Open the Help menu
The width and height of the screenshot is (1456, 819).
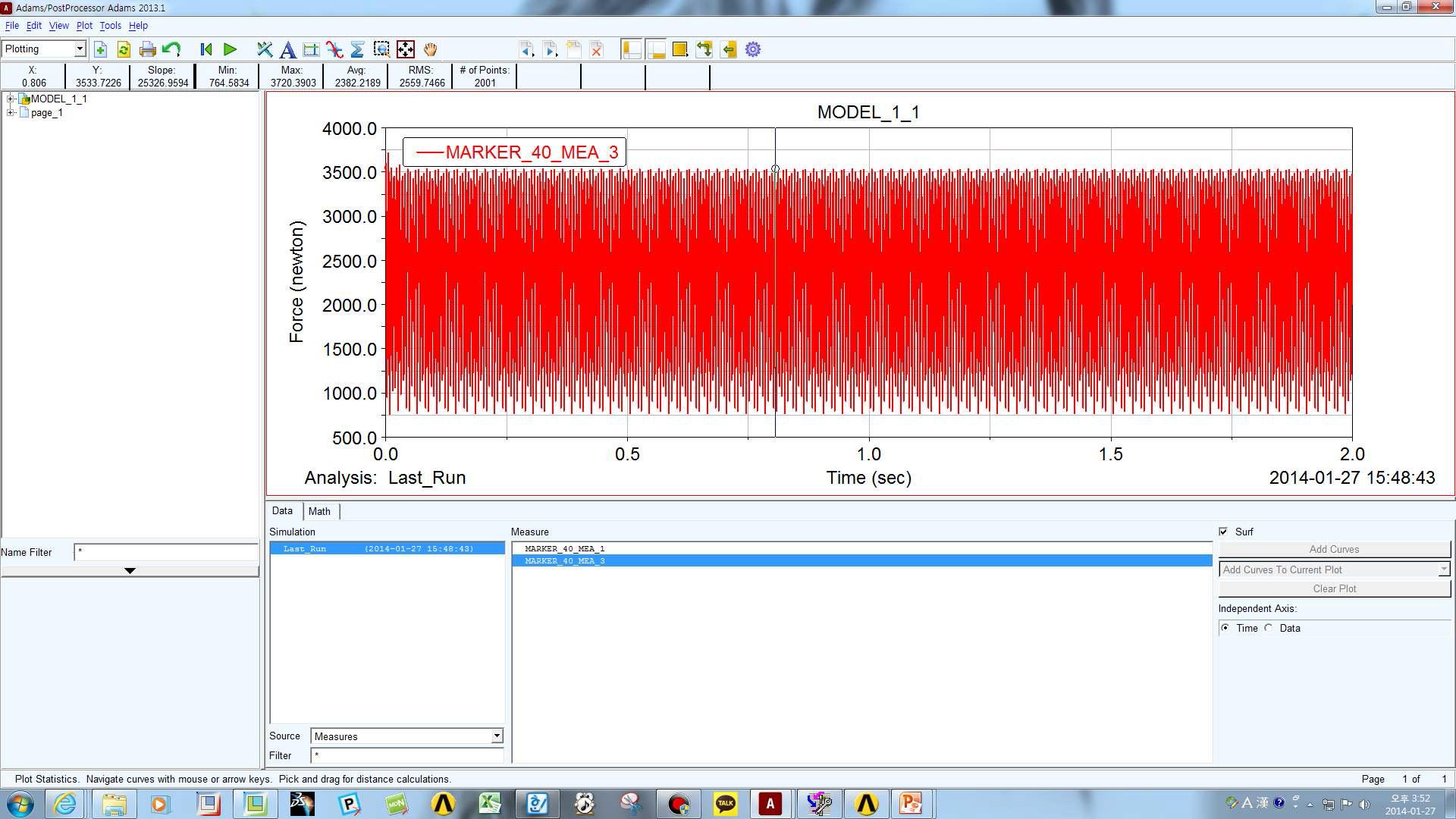coord(138,26)
